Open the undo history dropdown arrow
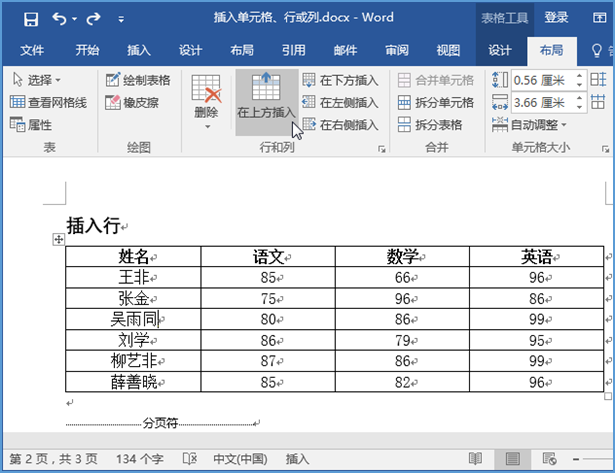The width and height of the screenshot is (615, 473). tap(75, 19)
